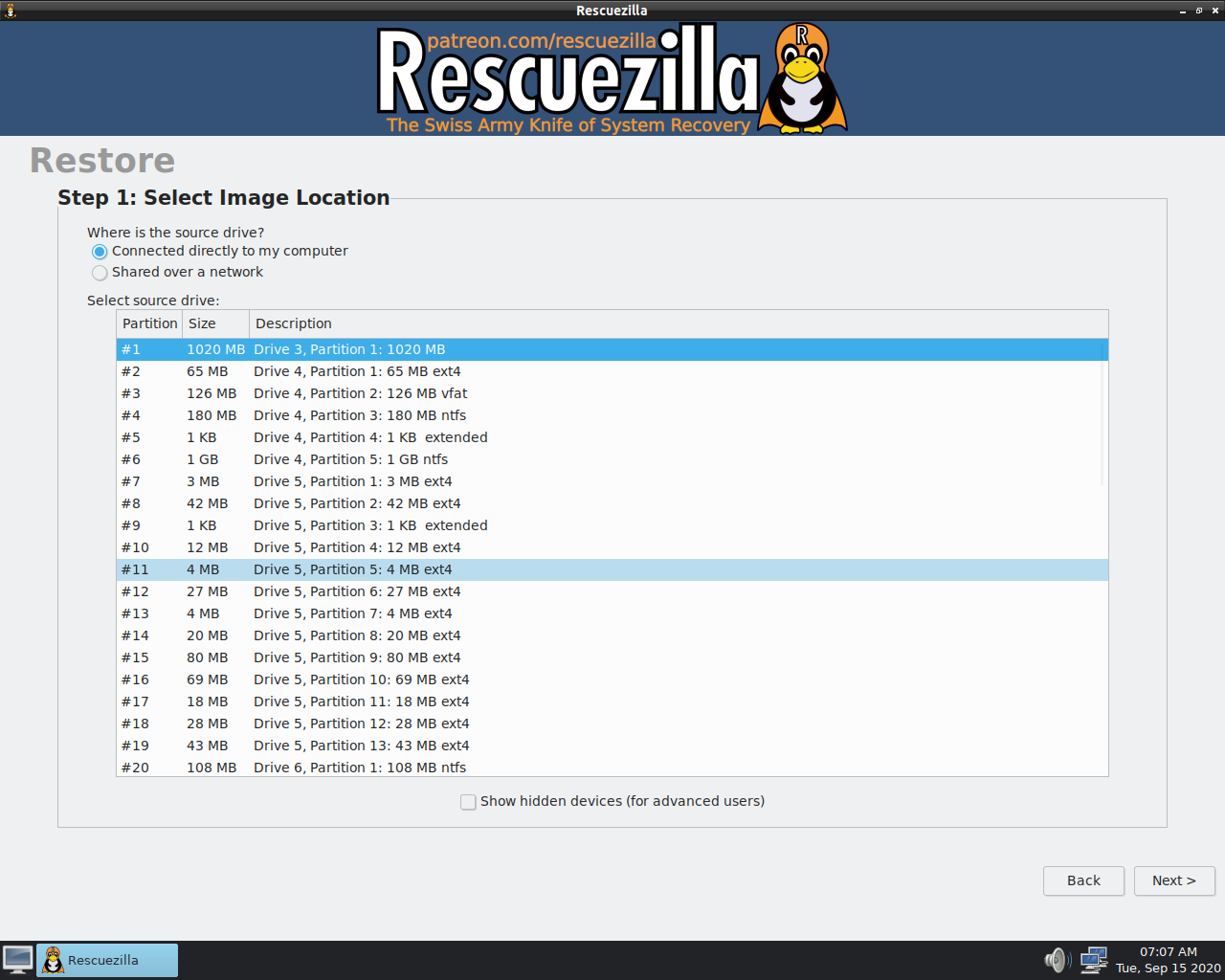Select the 1 GB ntfs partition #6
This screenshot has height=980, width=1225.
point(383,459)
